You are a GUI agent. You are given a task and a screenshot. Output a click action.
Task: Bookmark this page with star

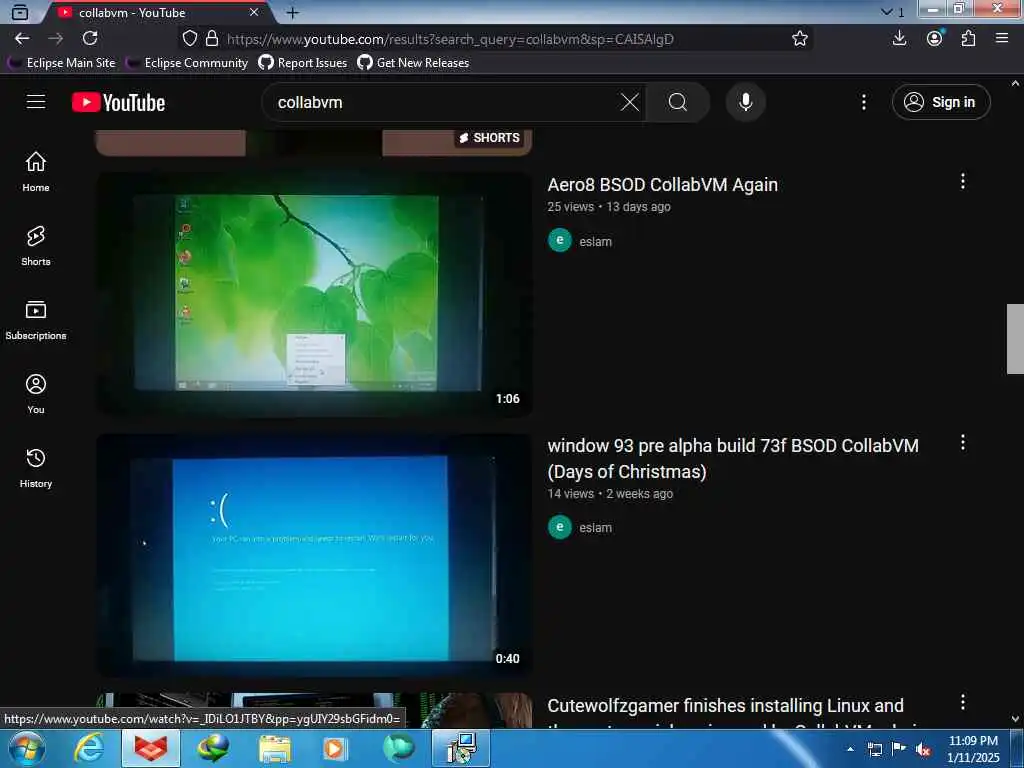coord(799,39)
